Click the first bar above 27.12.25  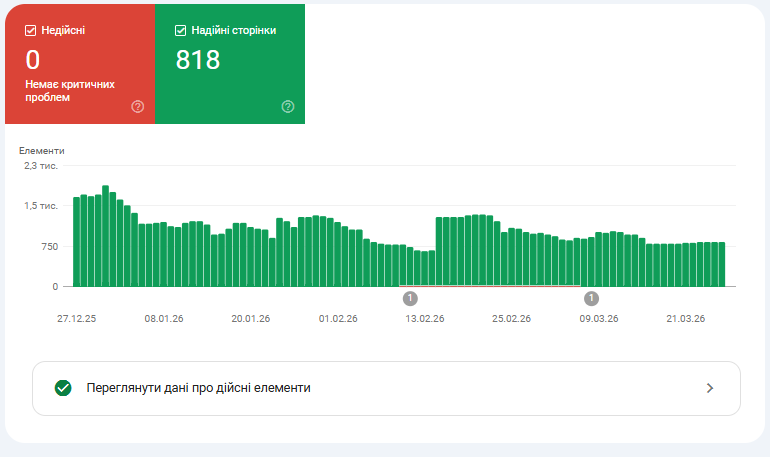click(x=77, y=242)
